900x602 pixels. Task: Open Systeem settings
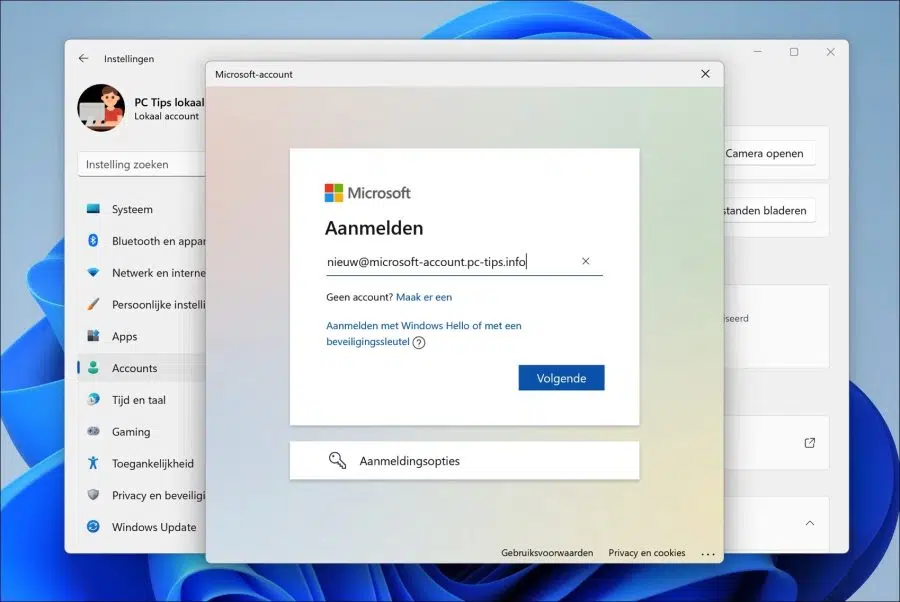(x=141, y=209)
